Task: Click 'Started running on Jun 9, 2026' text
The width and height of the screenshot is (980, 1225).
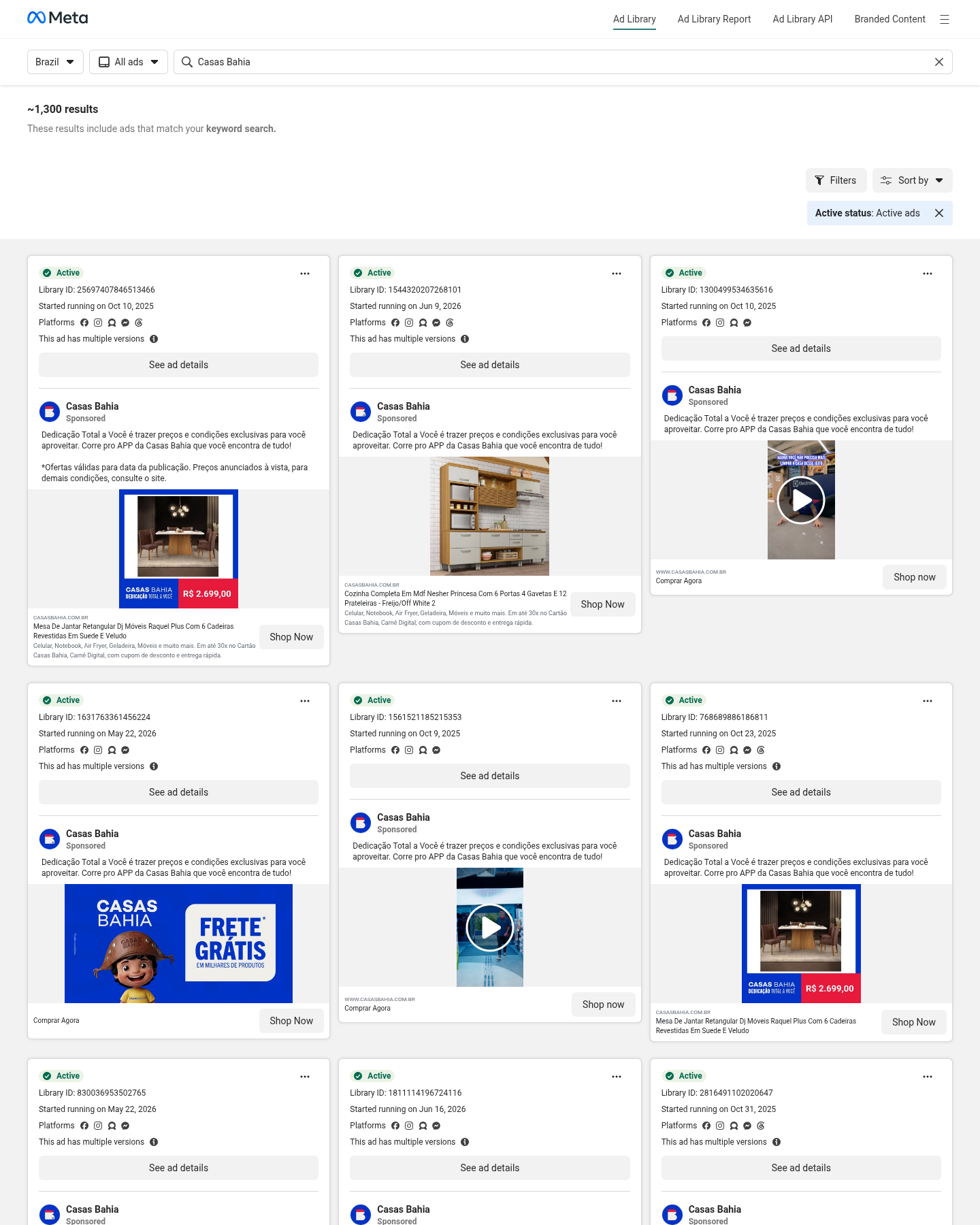Action: tap(406, 306)
